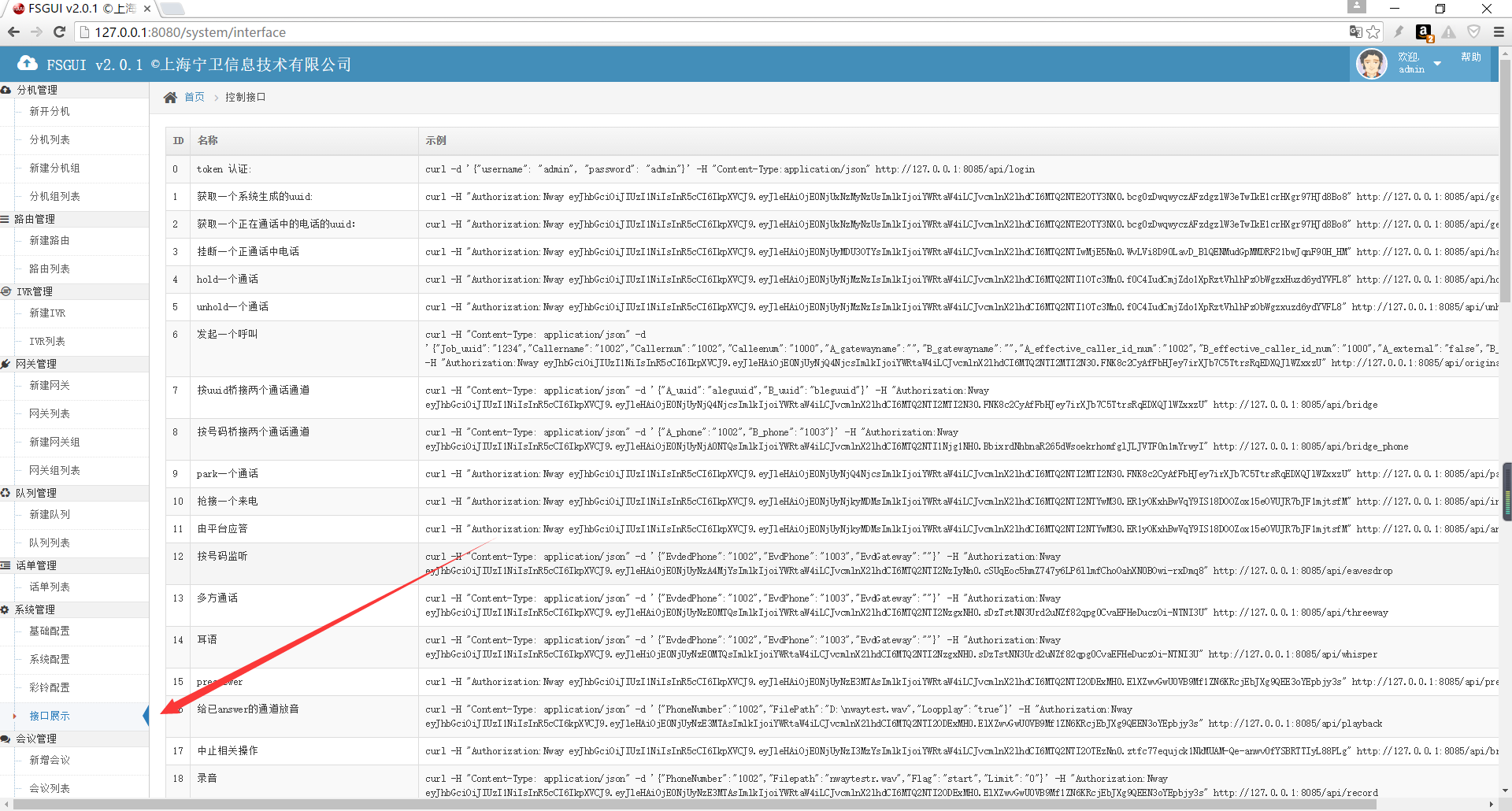Bookmark page with star icon
Screen dimensions: 1512x811
click(1373, 32)
